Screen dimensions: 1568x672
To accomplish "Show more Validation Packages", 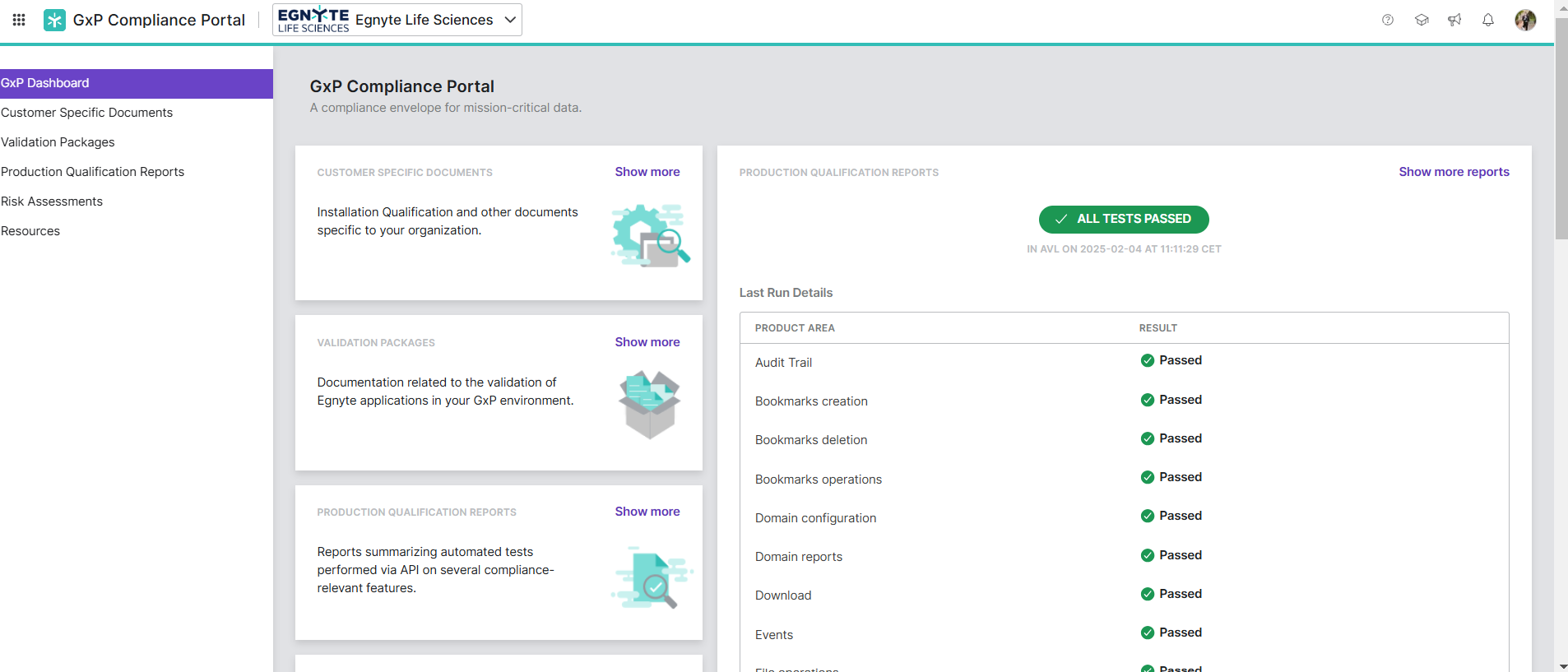I will (x=647, y=342).
